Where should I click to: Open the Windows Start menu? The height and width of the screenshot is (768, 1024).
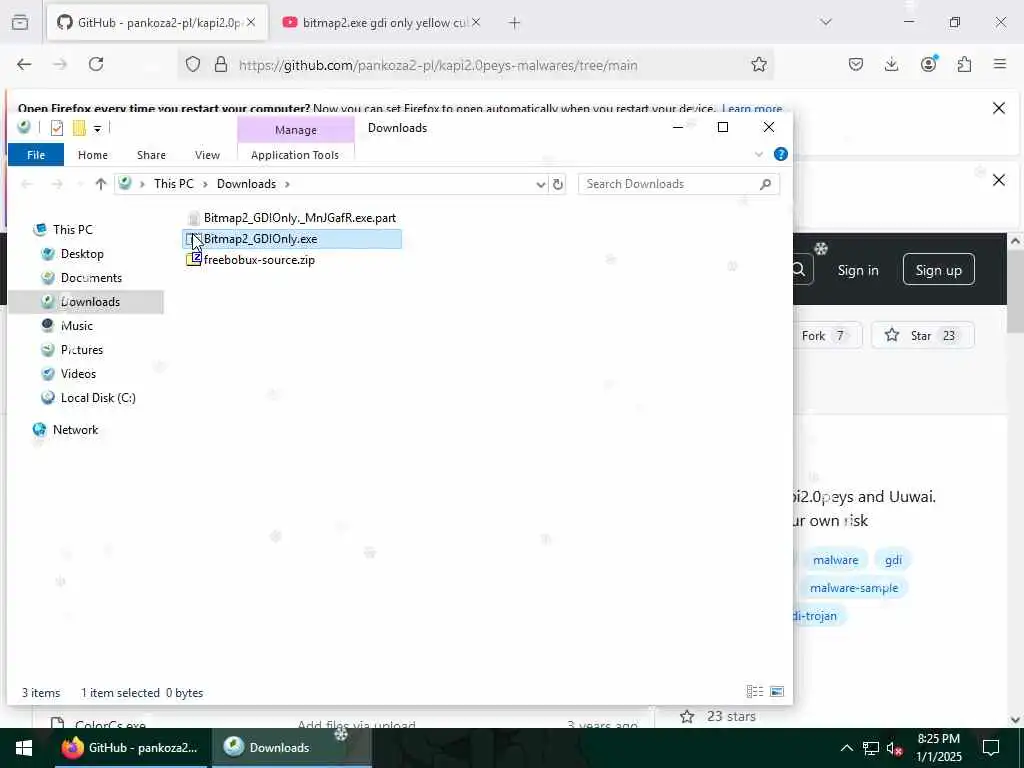click(x=24, y=748)
